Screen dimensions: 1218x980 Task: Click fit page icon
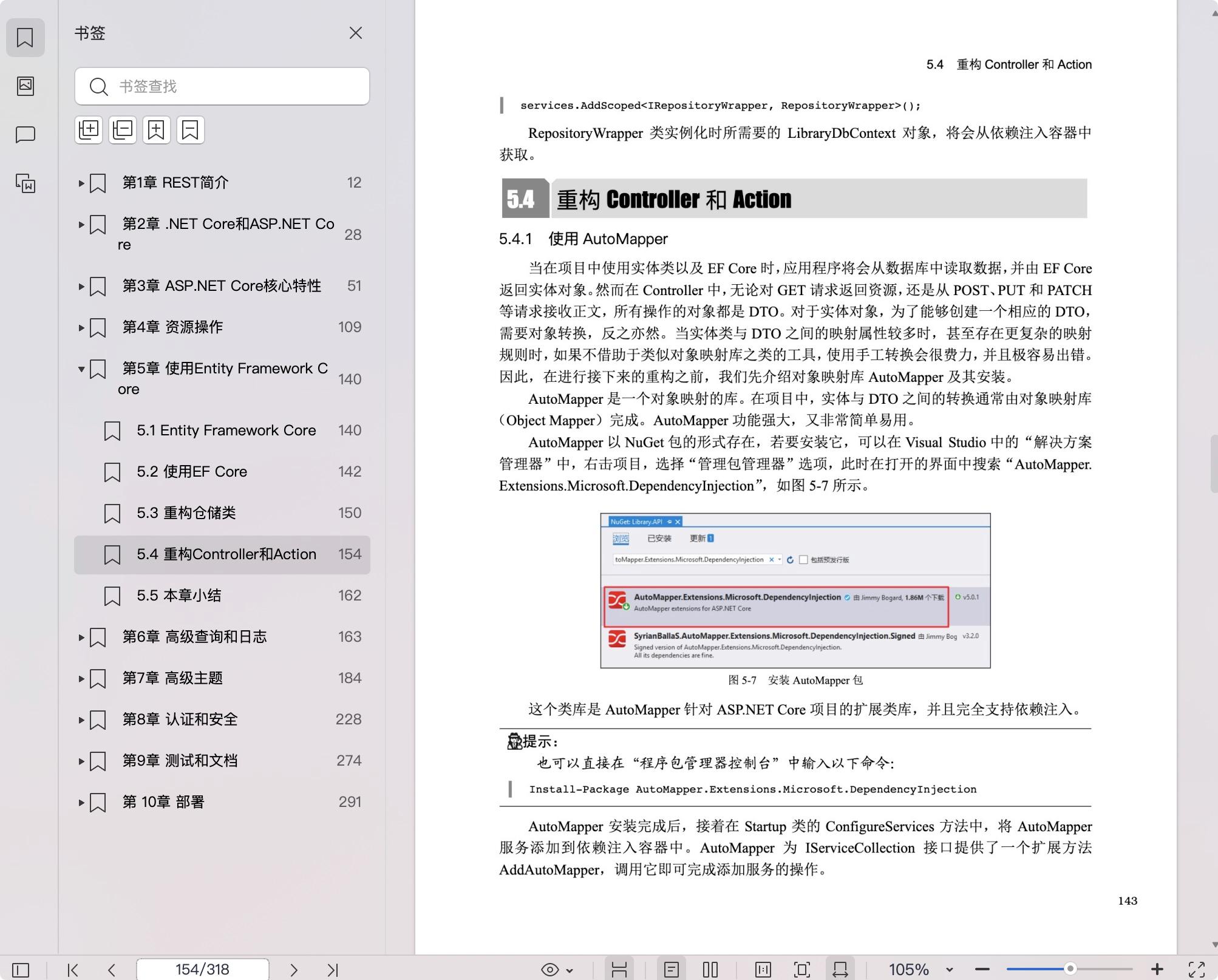tap(802, 970)
